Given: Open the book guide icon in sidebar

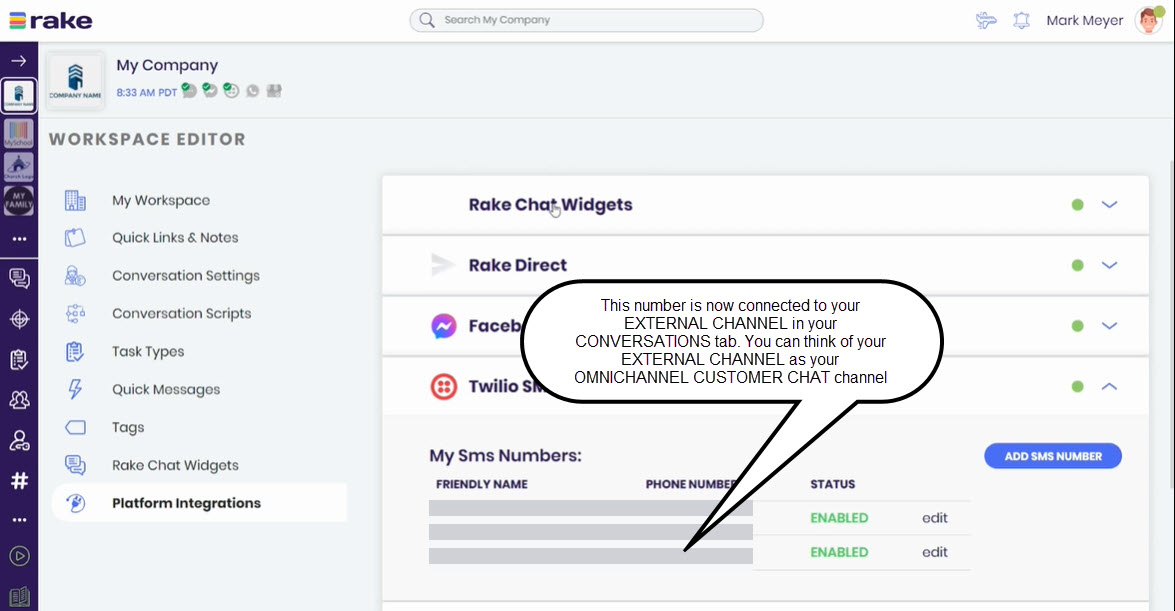Looking at the screenshot, I should point(19,597).
